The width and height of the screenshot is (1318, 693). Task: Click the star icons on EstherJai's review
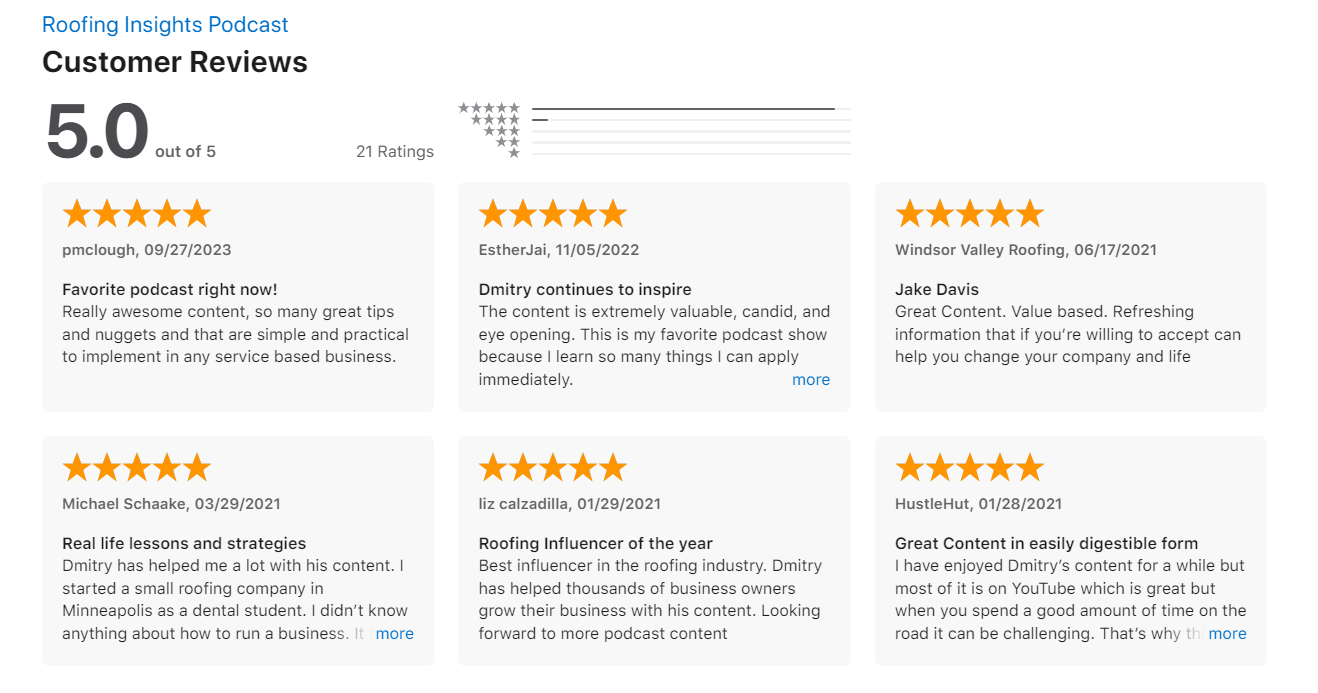click(552, 212)
